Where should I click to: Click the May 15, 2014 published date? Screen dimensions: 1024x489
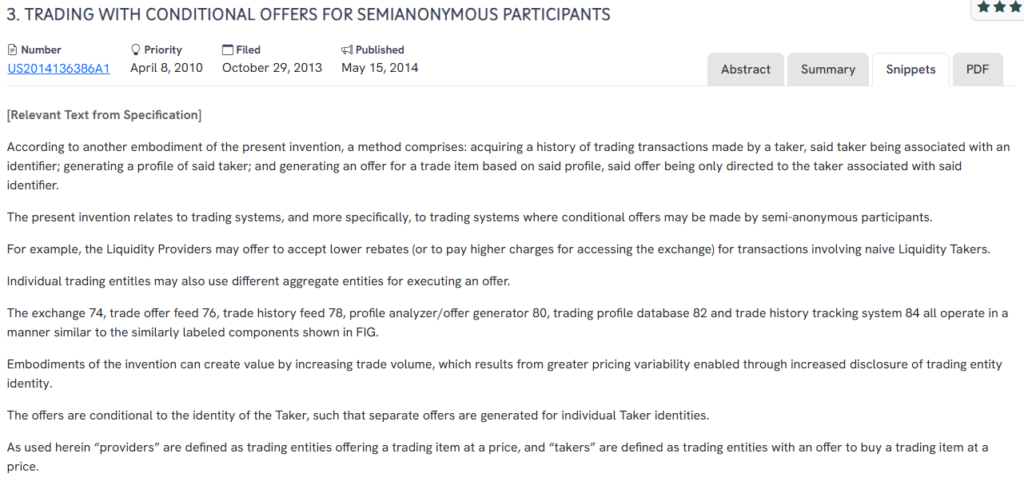(x=380, y=68)
